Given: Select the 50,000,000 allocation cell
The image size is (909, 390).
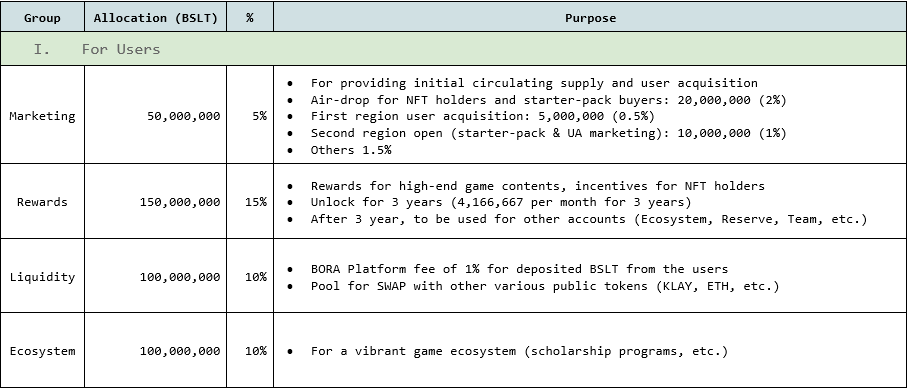Looking at the screenshot, I should [155, 115].
